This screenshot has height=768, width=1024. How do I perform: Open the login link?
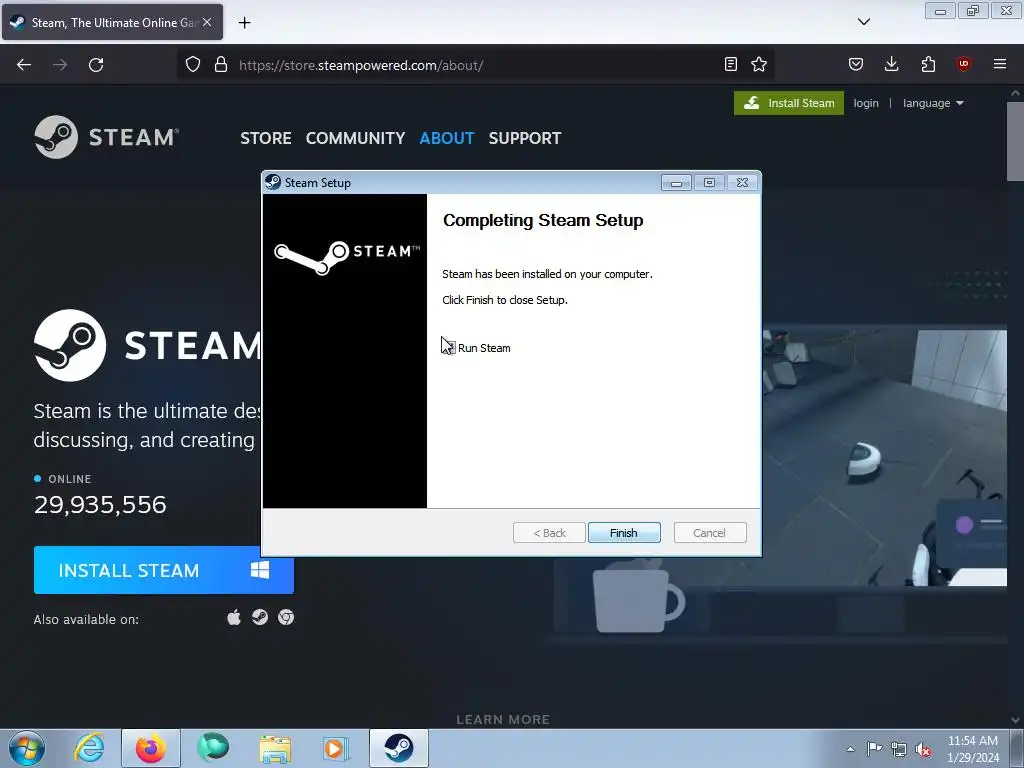tap(865, 103)
